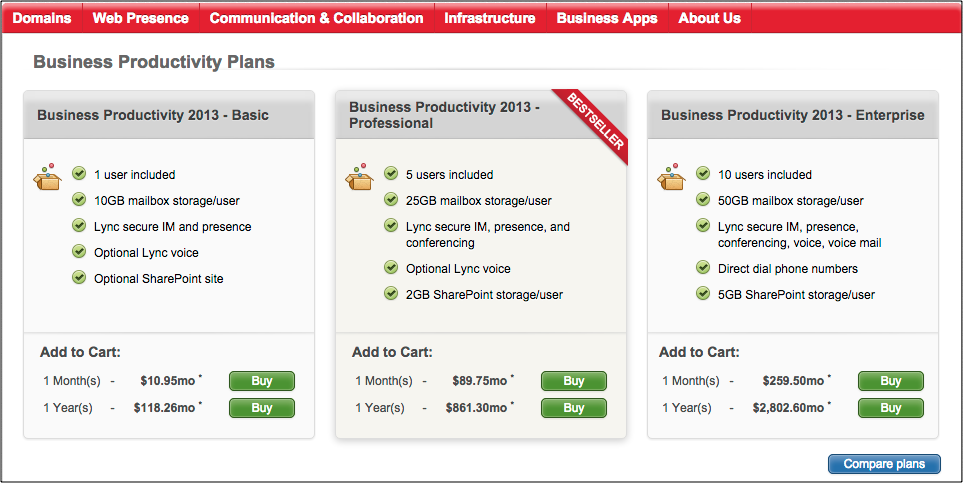The image size is (963, 483).
Task: Open Communication & Collaboration menu
Action: click(316, 18)
